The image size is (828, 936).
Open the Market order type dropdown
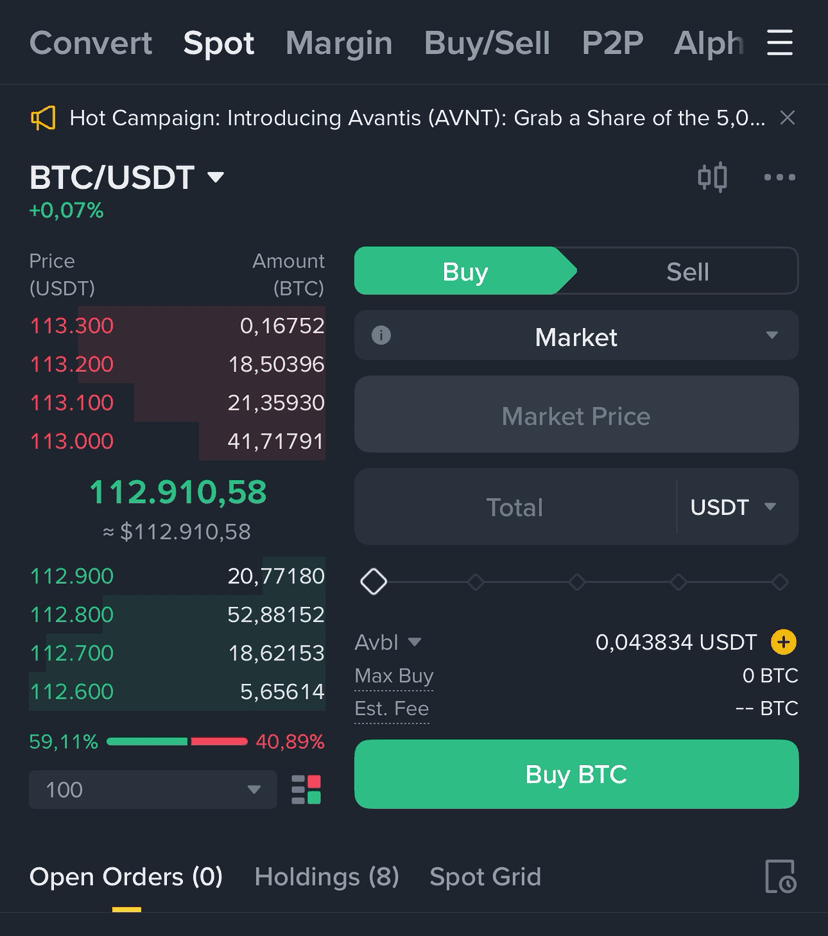[x=576, y=337]
